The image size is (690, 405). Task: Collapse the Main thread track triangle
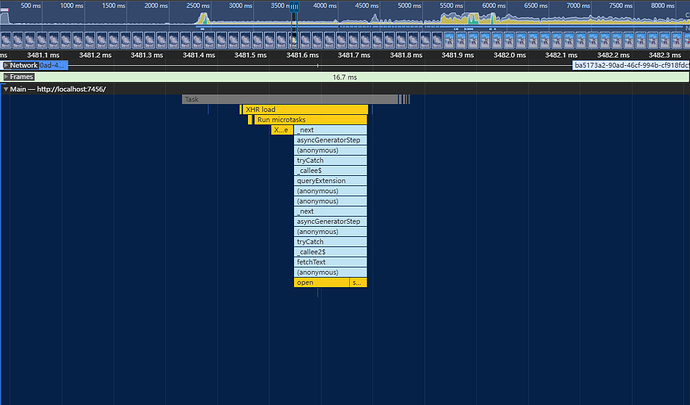tap(6, 89)
